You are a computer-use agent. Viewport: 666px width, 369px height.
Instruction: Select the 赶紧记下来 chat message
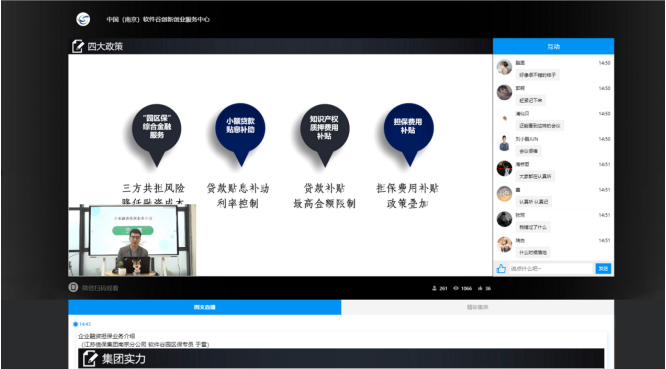click(x=531, y=101)
